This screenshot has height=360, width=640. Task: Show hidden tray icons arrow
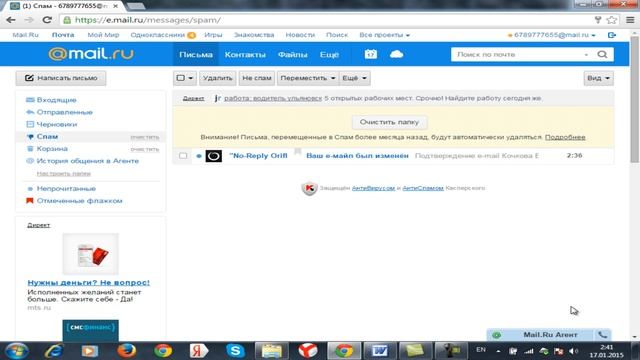pyautogui.click(x=498, y=351)
